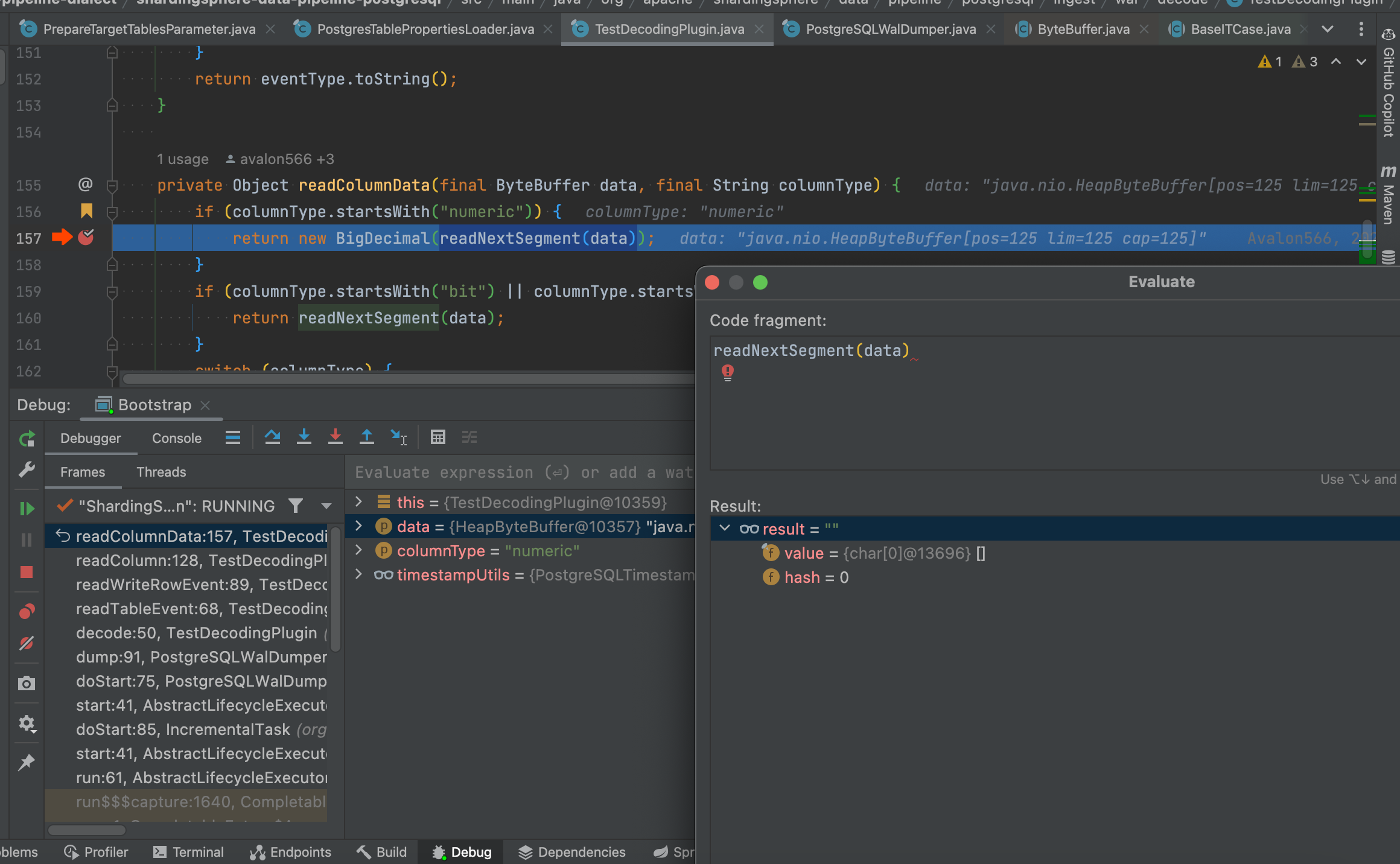Switch to ByteBuffer.java tab
Viewport: 1400px width, 864px height.
click(1083, 29)
